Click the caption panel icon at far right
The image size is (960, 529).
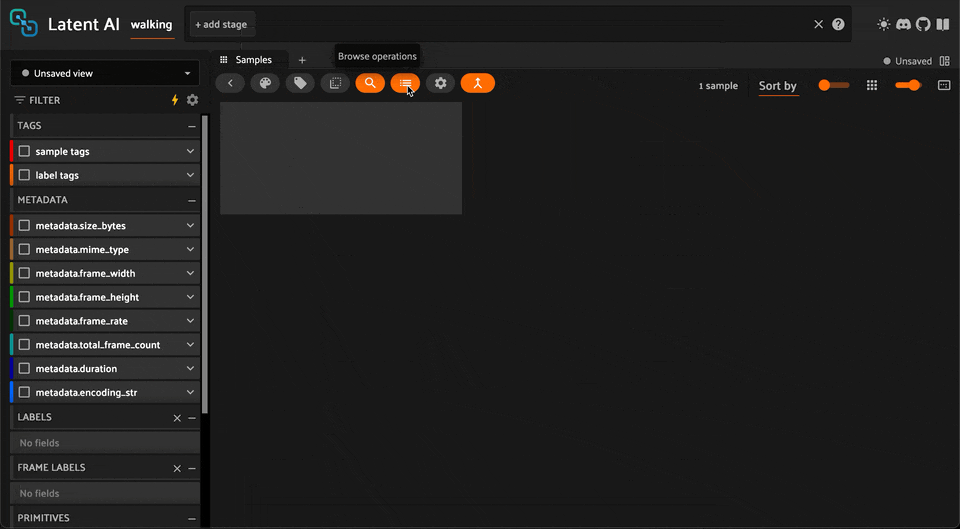[944, 86]
